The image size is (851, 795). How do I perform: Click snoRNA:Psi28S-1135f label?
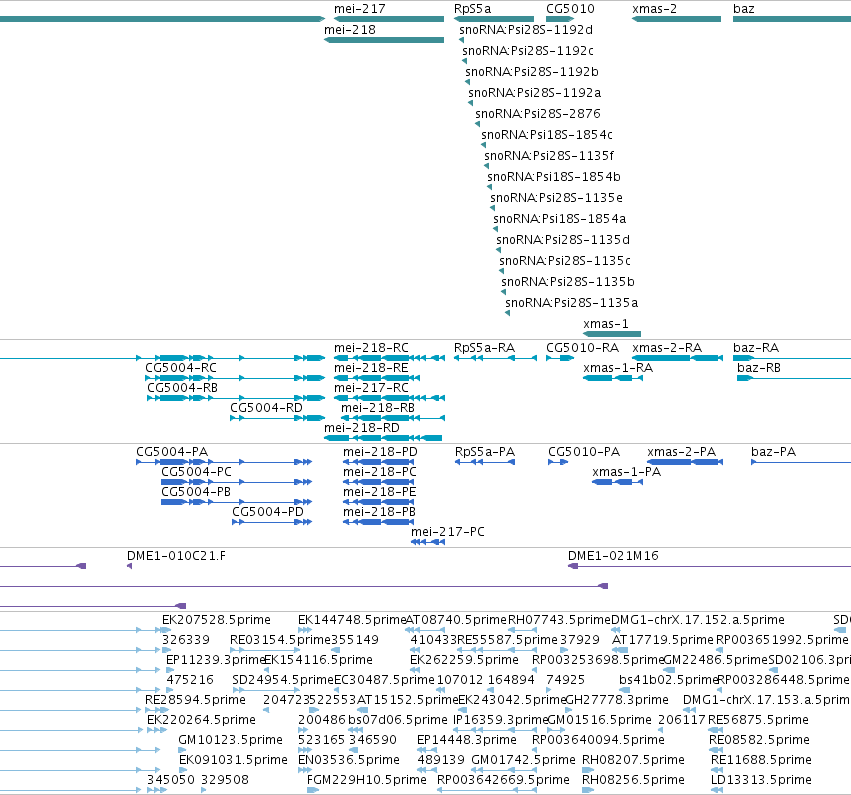point(549,156)
